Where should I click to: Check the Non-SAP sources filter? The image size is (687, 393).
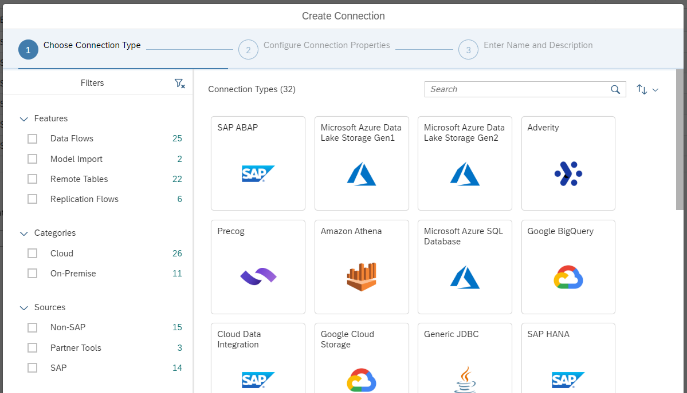coord(32,328)
